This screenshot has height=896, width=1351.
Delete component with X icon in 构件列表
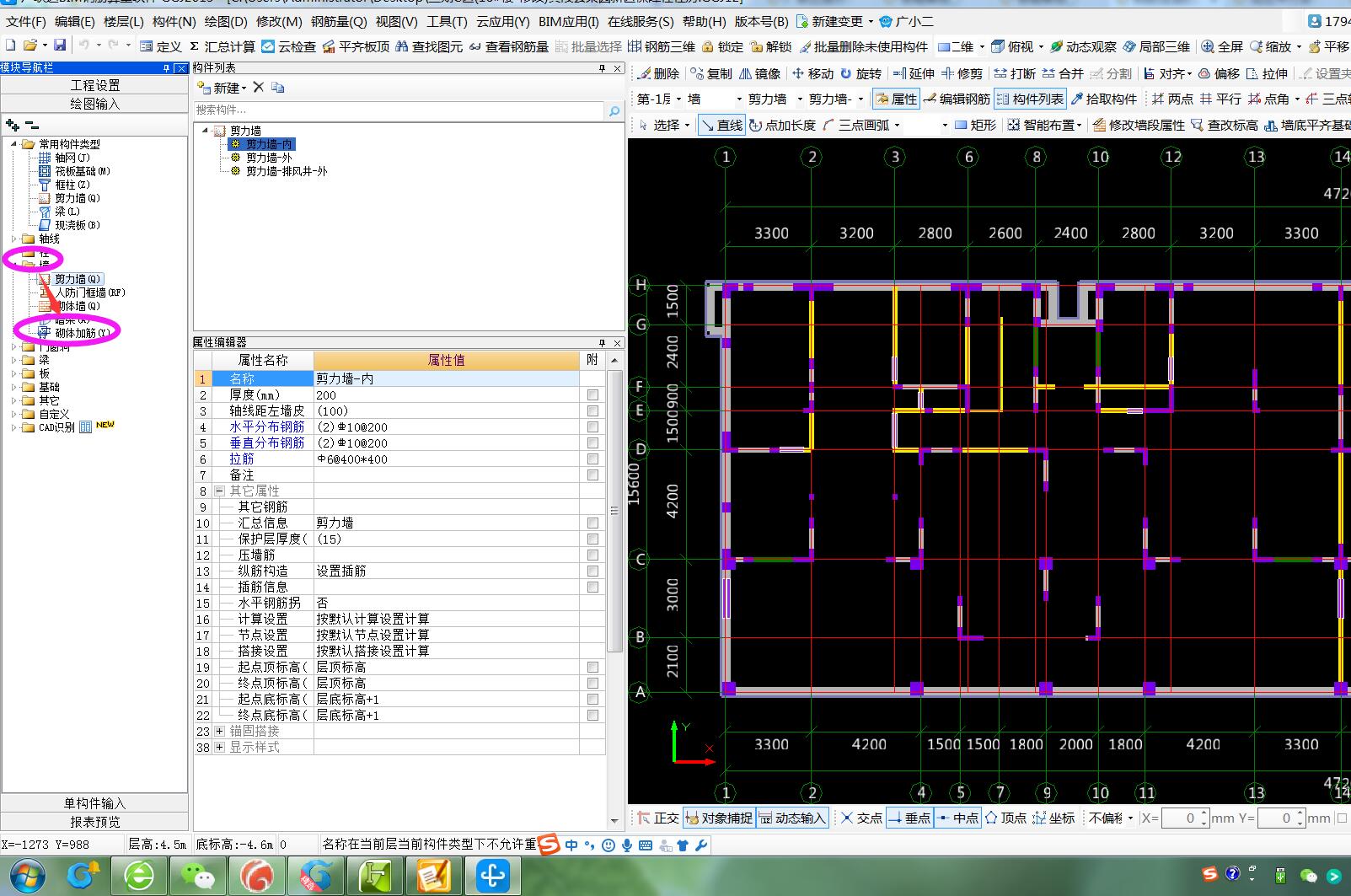[259, 87]
